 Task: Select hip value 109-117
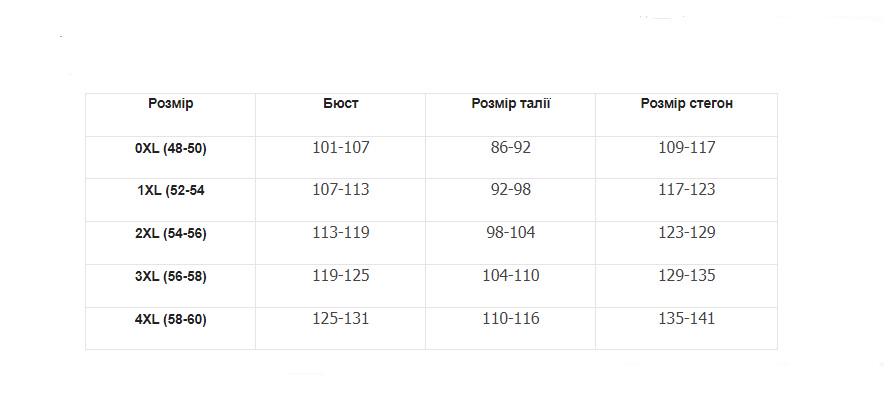pos(686,148)
